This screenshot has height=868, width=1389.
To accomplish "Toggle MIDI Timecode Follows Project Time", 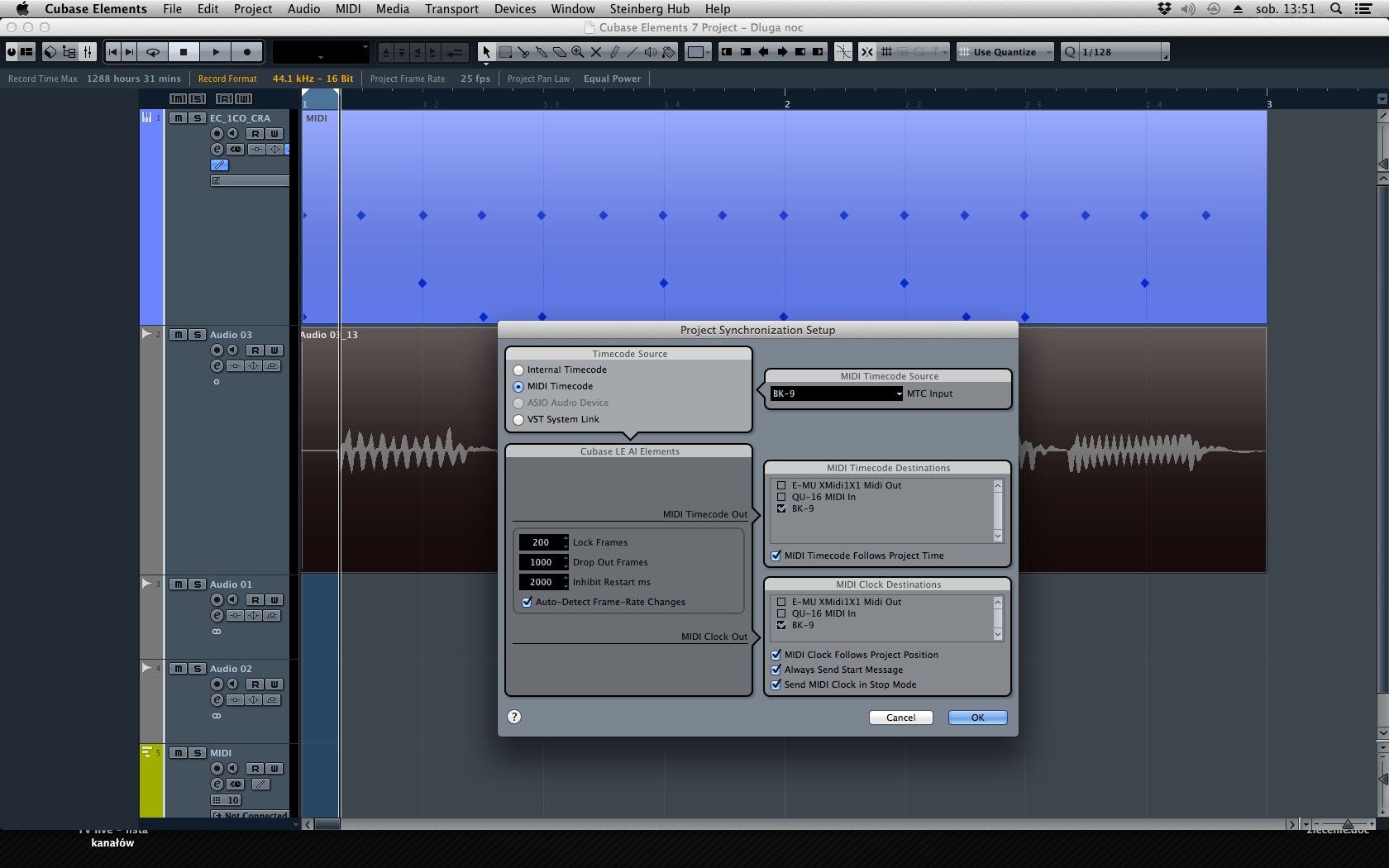I will coord(776,556).
